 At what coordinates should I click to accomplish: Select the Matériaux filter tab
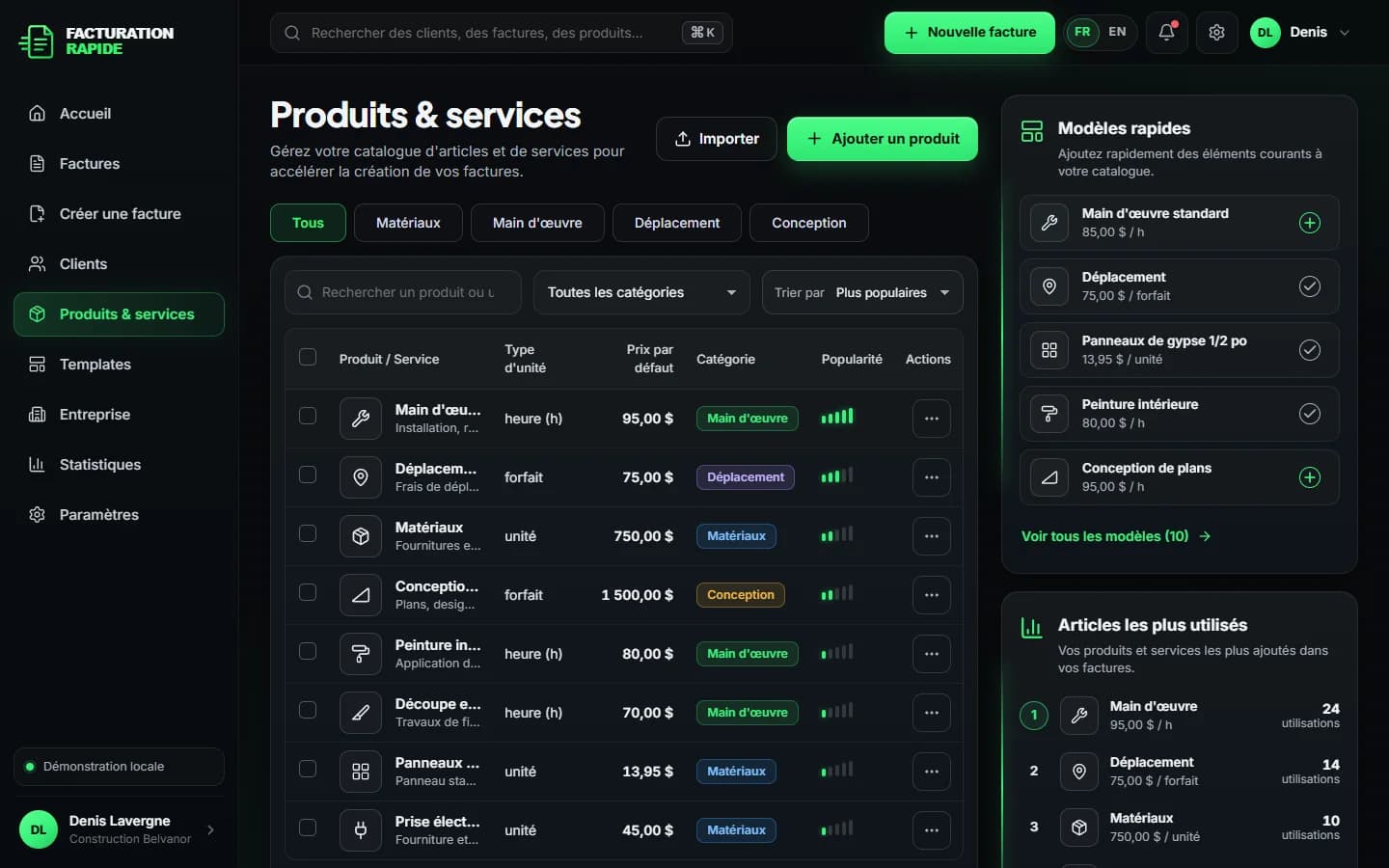408,223
